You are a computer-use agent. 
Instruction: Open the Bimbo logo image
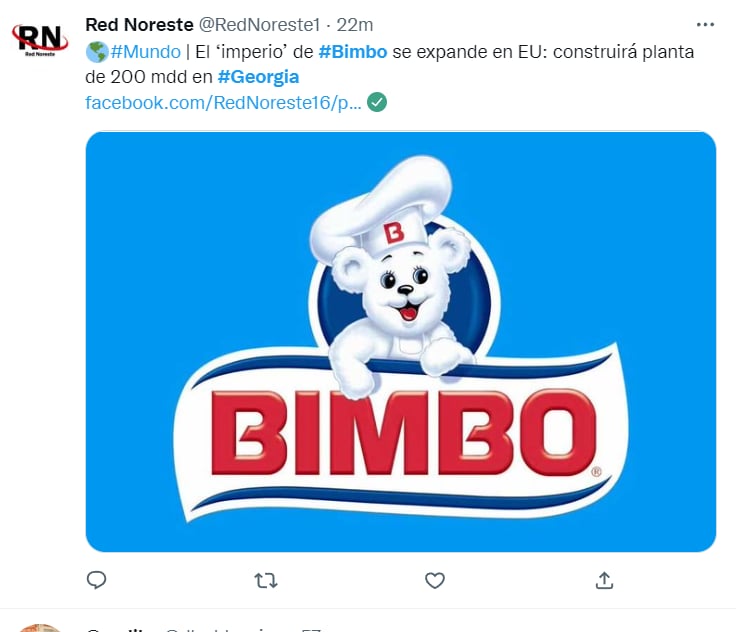[401, 342]
